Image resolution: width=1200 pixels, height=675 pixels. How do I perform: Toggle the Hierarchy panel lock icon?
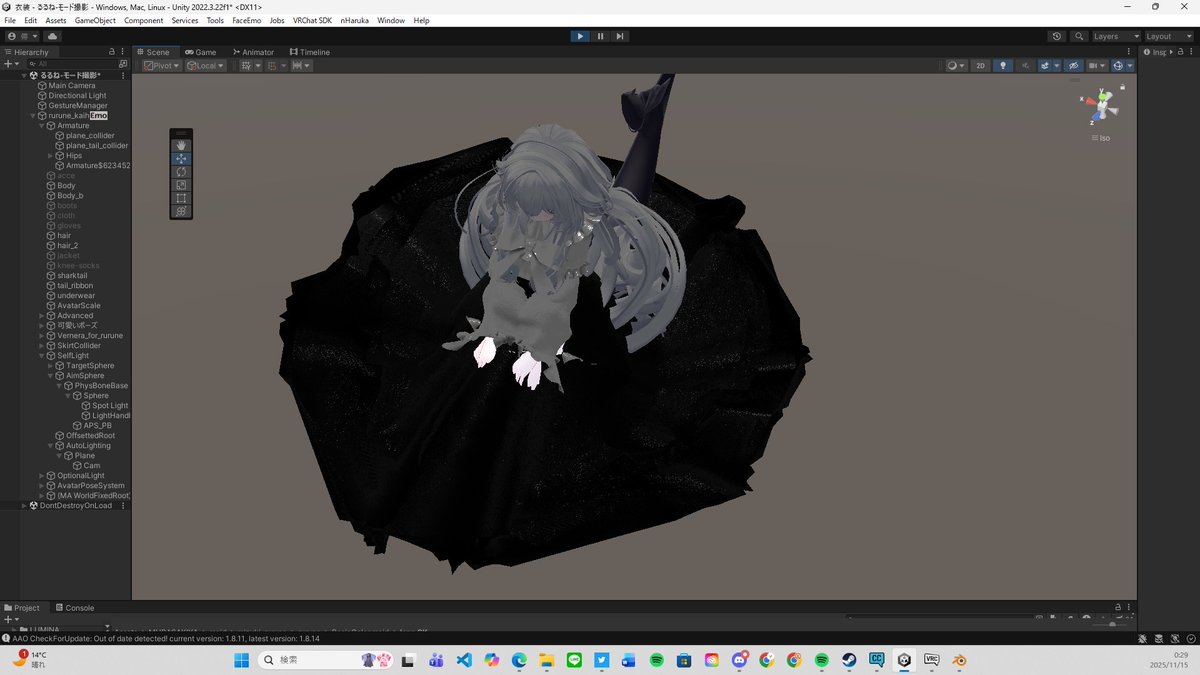tap(112, 52)
